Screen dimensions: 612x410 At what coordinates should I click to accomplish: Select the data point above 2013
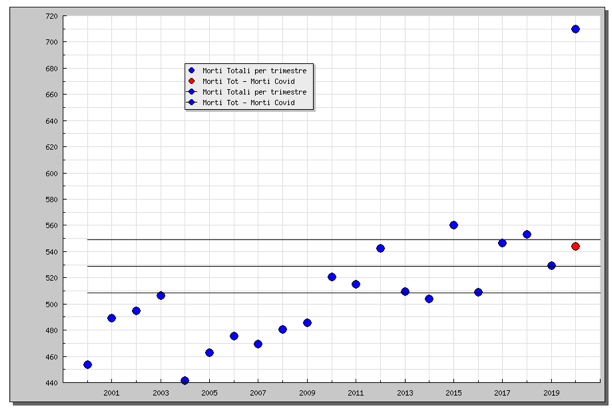pyautogui.click(x=405, y=292)
